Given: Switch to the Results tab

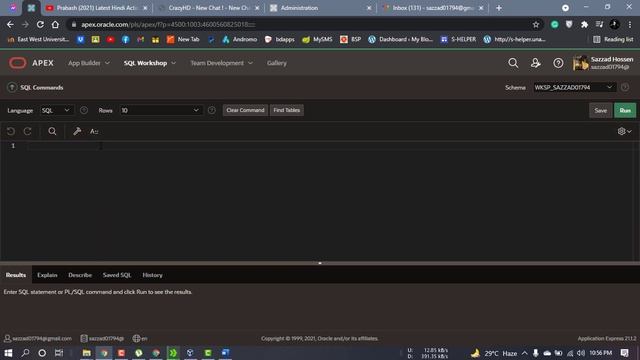Looking at the screenshot, I should tap(16, 275).
